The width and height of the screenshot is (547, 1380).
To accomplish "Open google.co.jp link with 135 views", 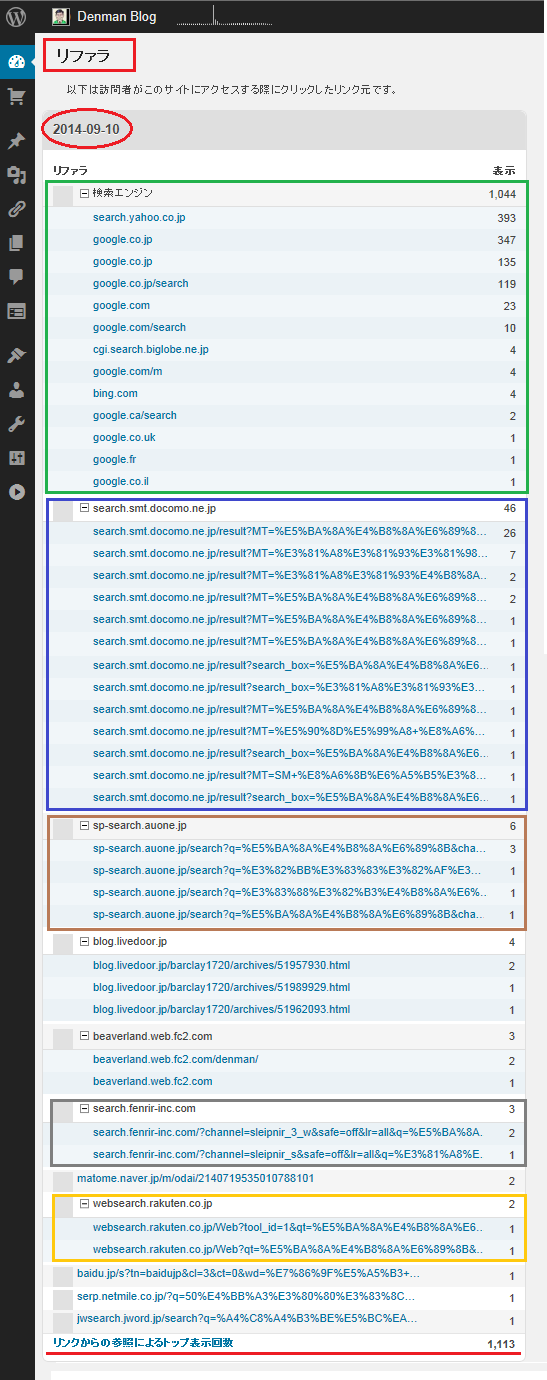I will tap(122, 261).
